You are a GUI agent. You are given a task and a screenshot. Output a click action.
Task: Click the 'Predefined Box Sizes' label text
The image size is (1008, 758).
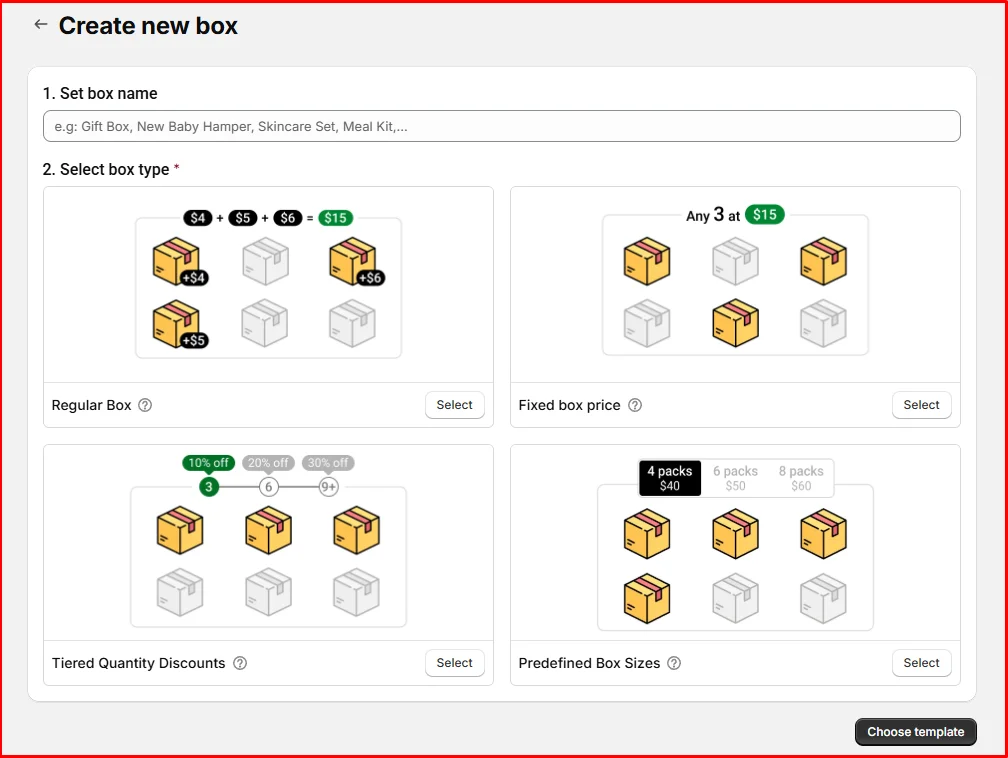point(589,663)
